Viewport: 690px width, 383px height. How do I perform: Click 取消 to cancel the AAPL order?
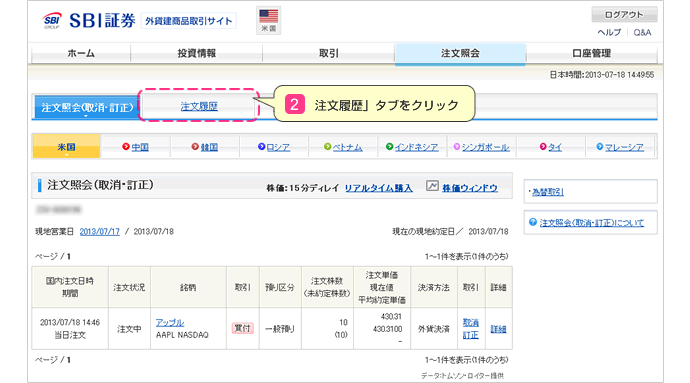tap(471, 323)
